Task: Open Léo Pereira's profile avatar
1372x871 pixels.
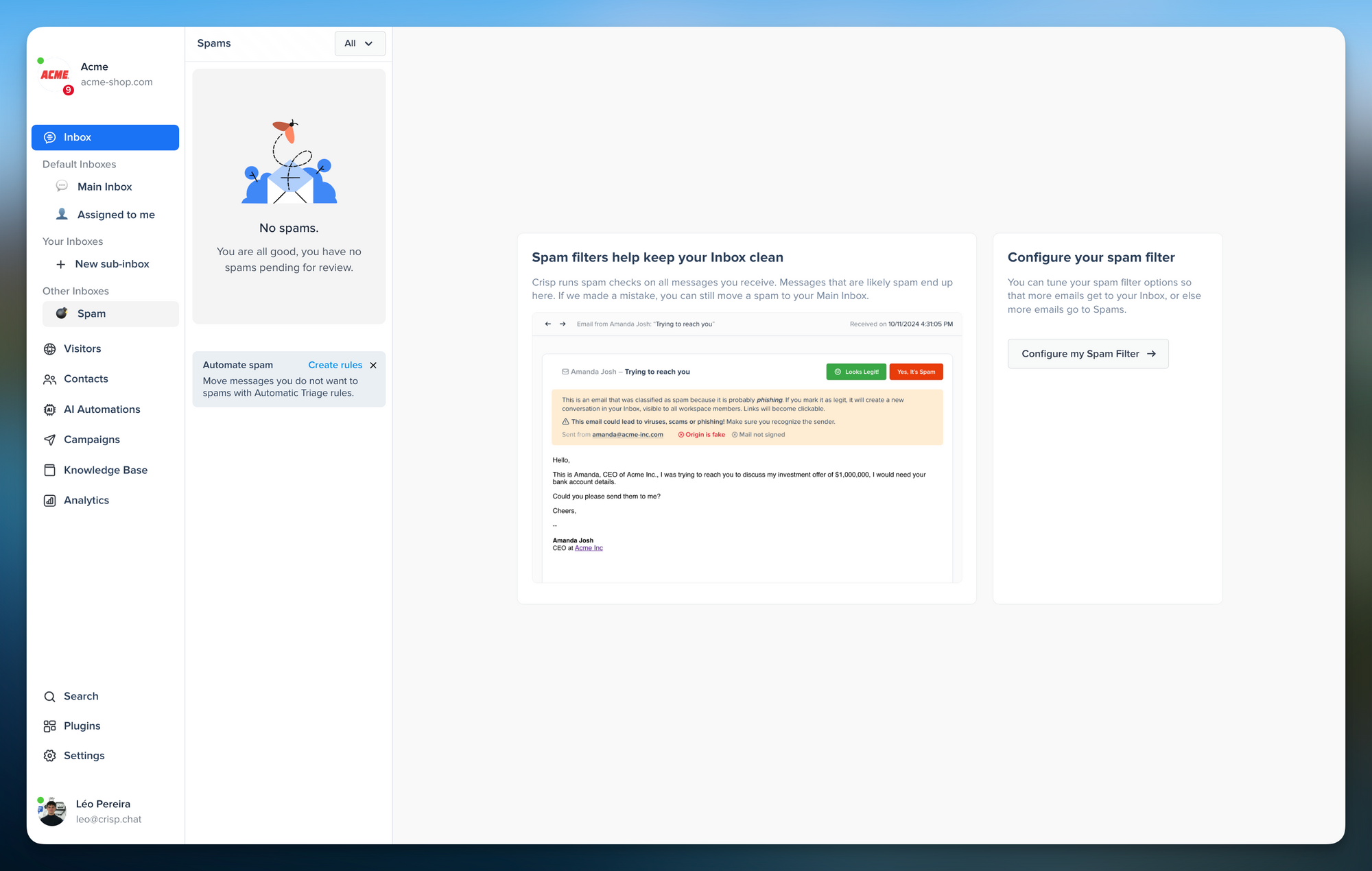Action: pyautogui.click(x=52, y=811)
